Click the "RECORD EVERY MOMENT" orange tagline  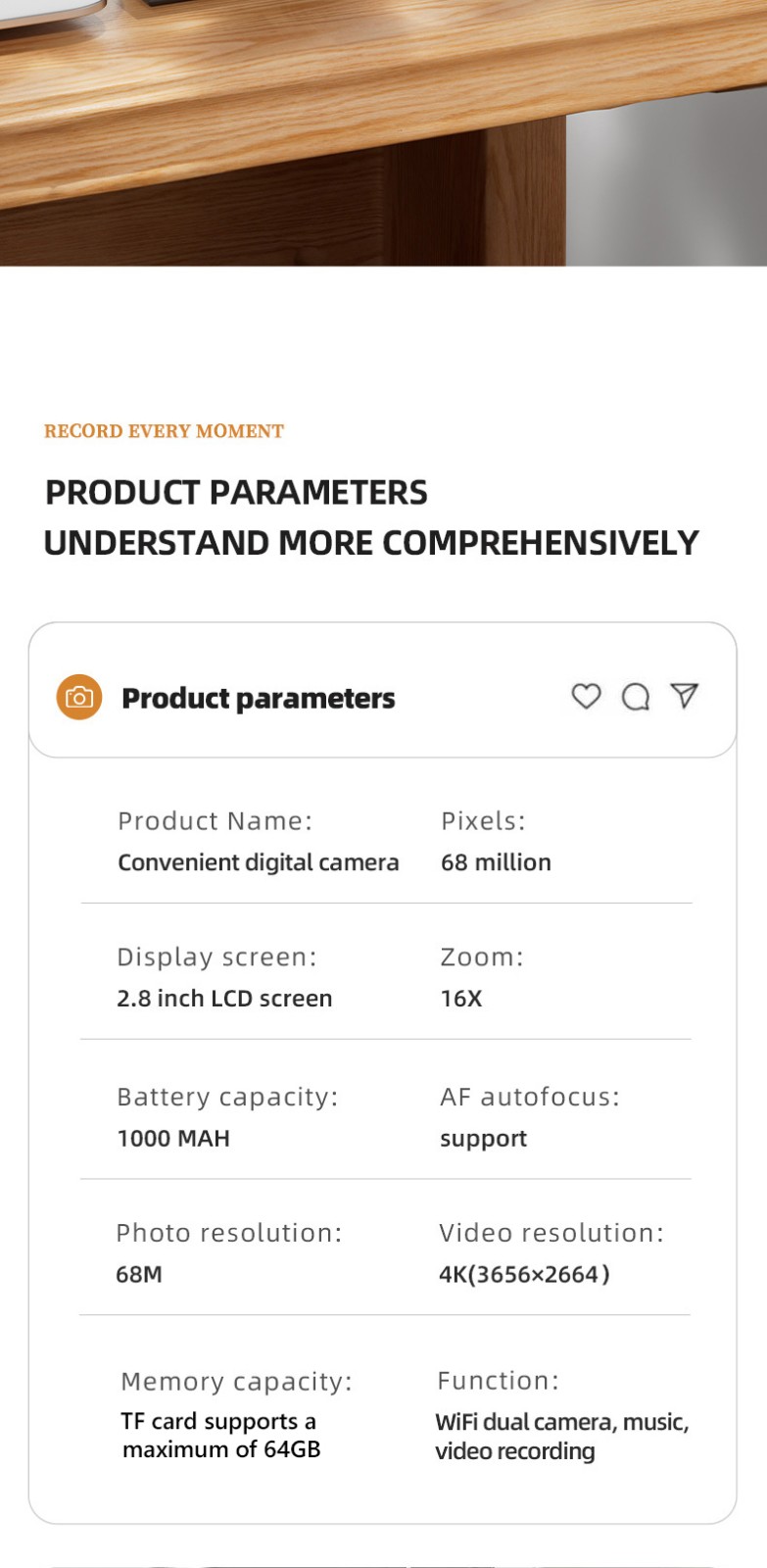(x=164, y=431)
